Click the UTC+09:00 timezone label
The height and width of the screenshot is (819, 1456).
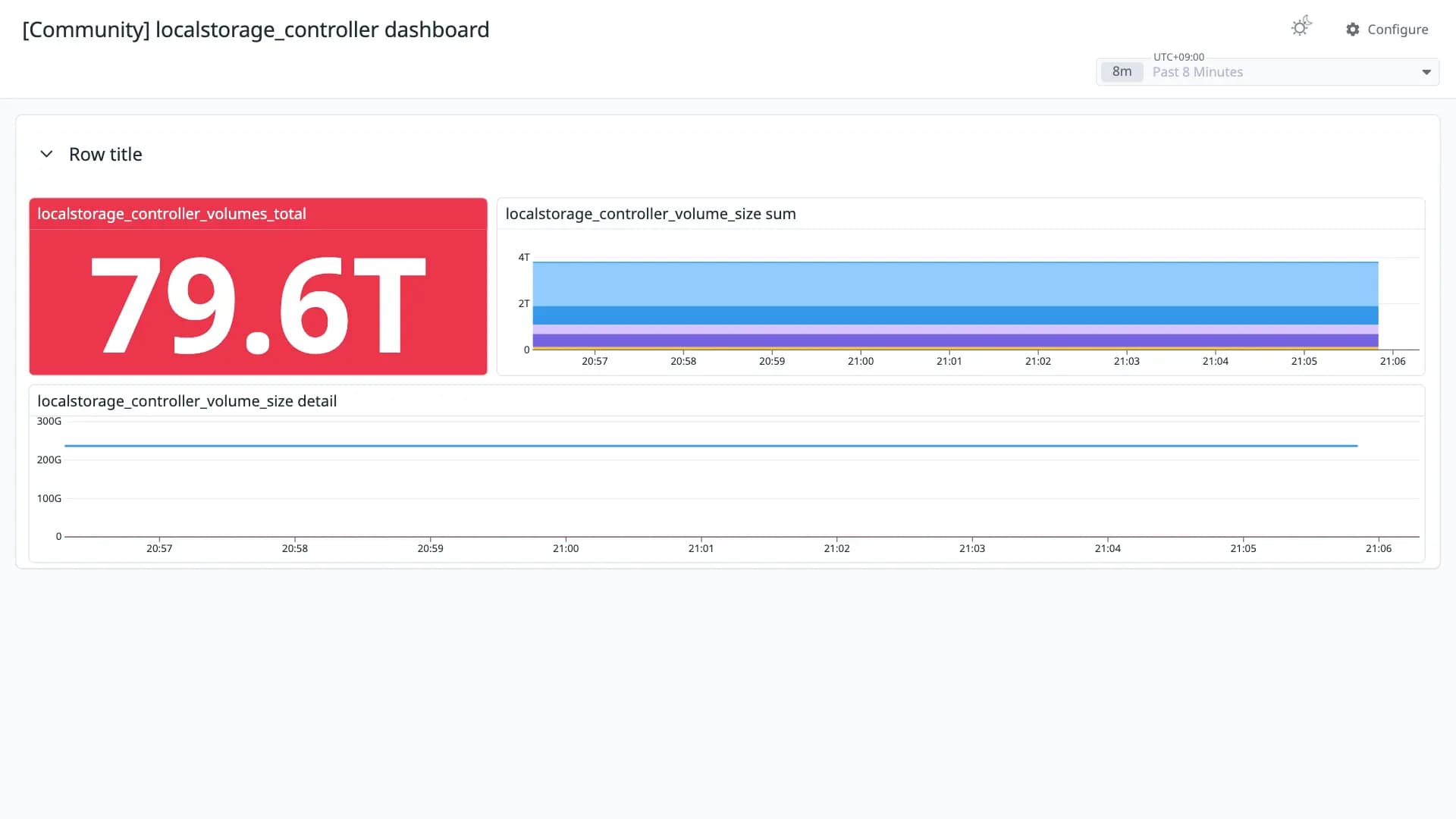pyautogui.click(x=1178, y=57)
